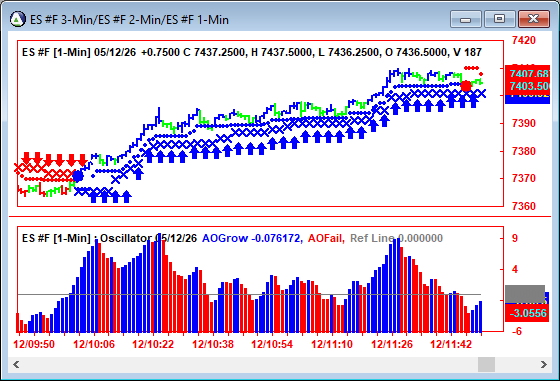
Task: Click the oscillator axis value -6
Action: tap(516, 331)
